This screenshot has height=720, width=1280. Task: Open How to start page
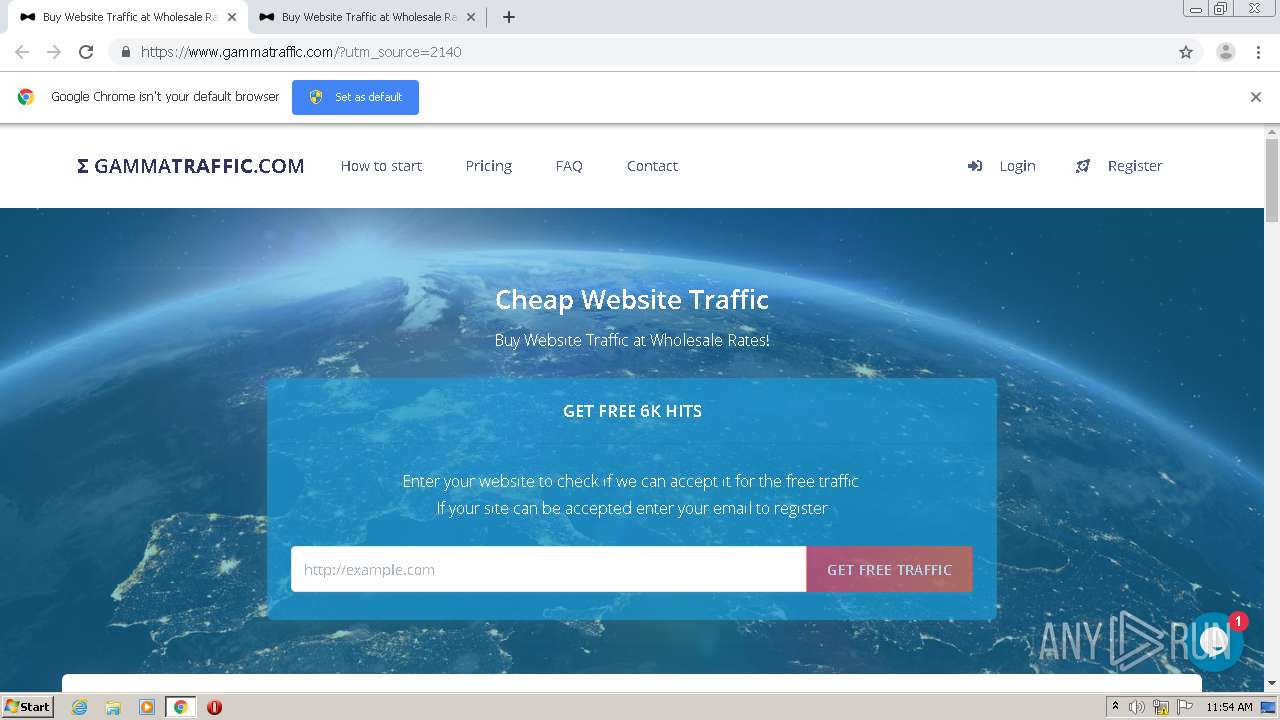(x=381, y=166)
